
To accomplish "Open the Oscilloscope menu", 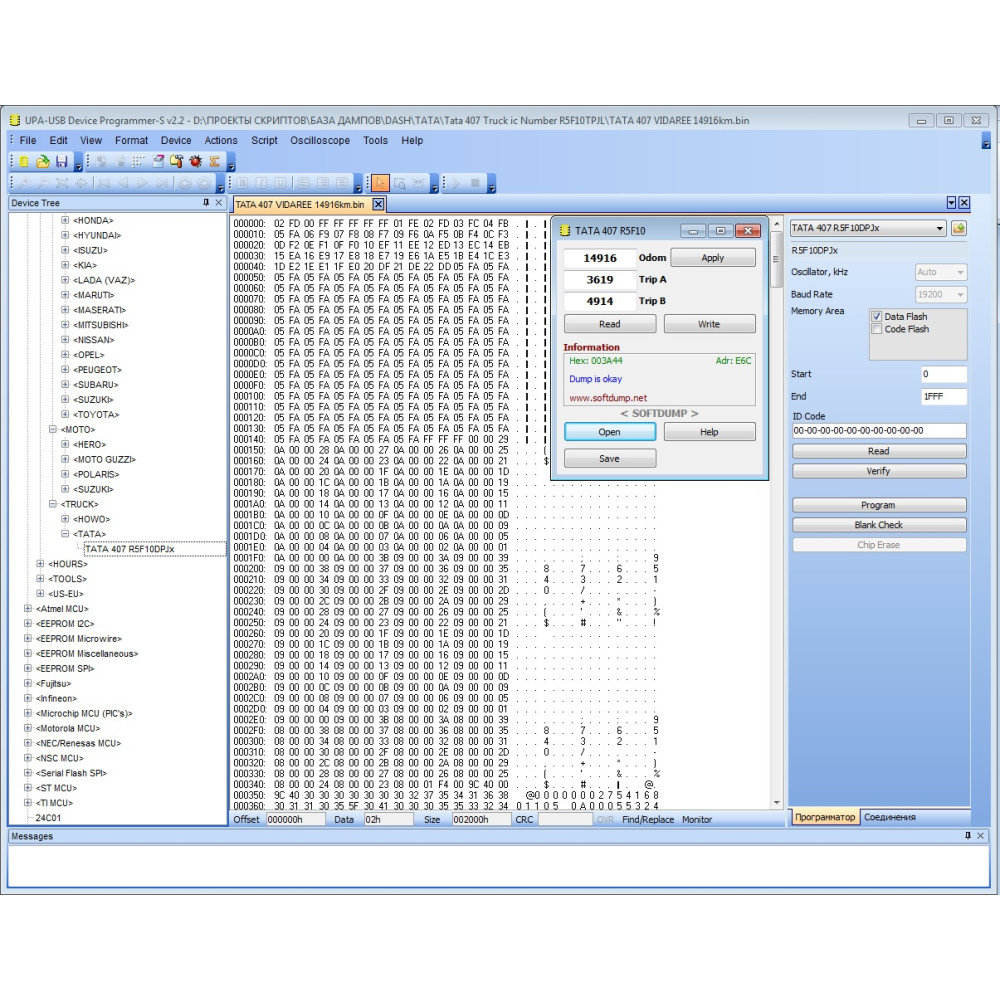I will (x=320, y=140).
